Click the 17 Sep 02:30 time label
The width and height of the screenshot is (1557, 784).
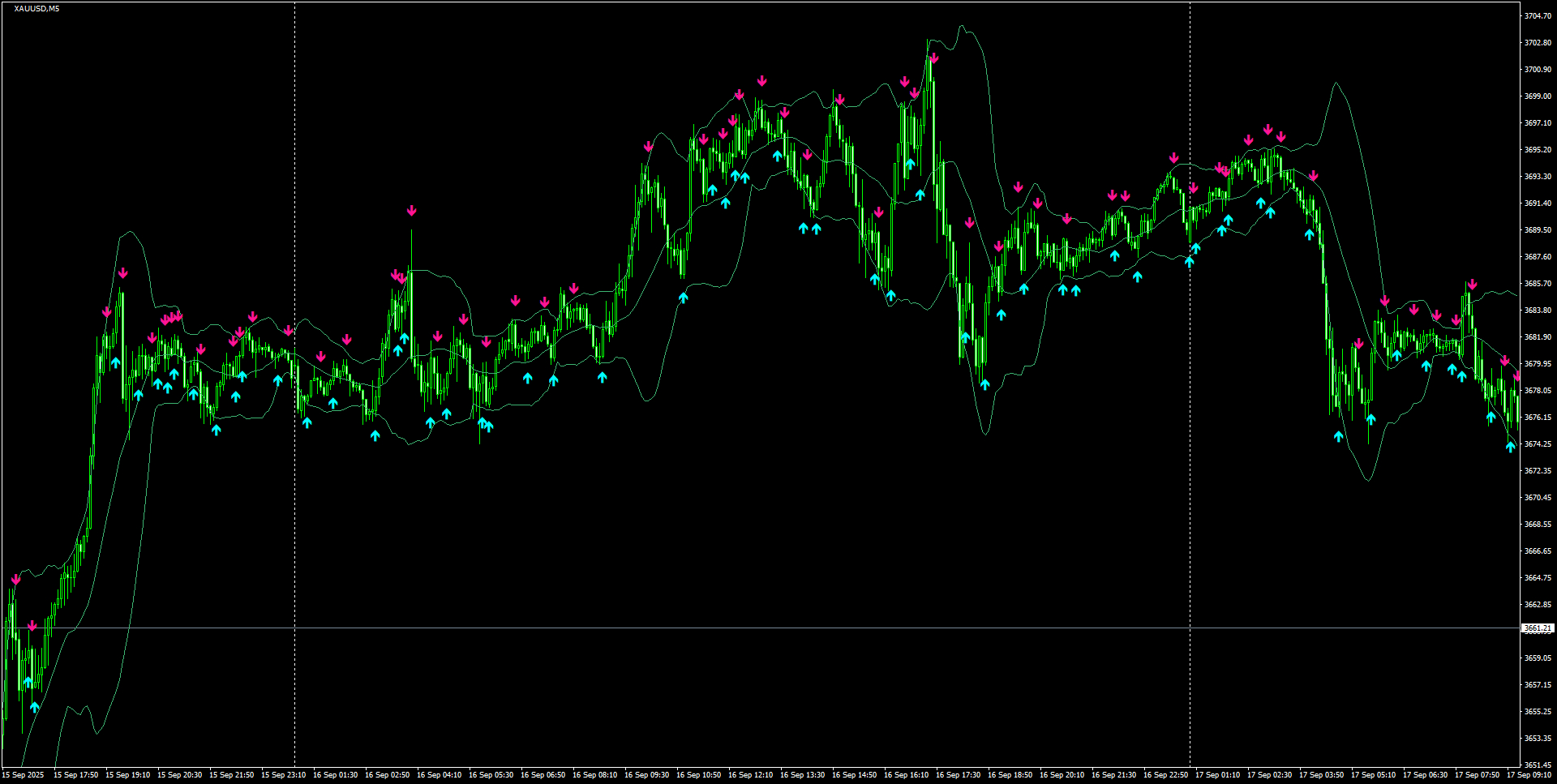tap(1269, 775)
